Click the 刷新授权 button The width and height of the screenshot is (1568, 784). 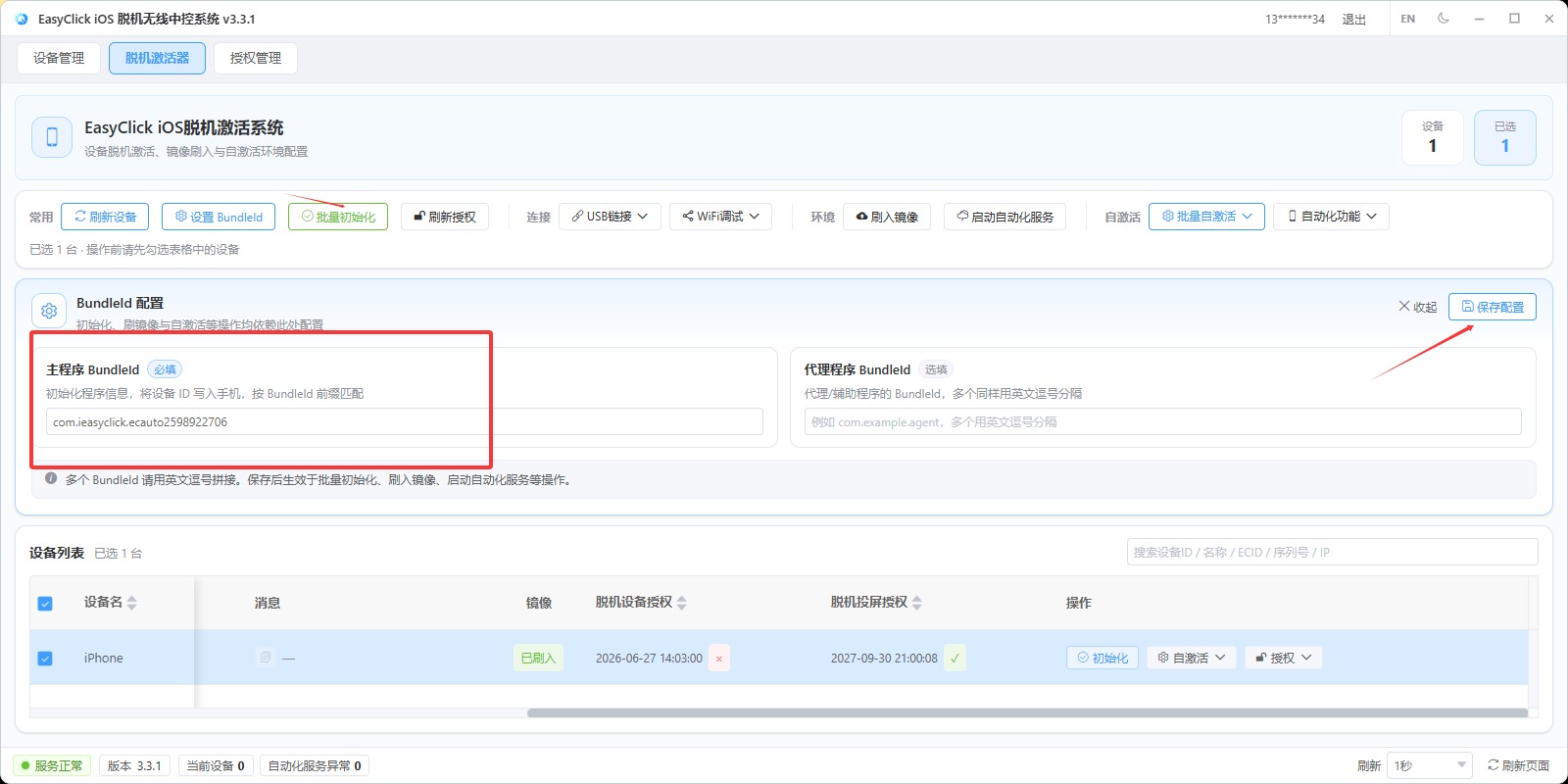(x=445, y=217)
